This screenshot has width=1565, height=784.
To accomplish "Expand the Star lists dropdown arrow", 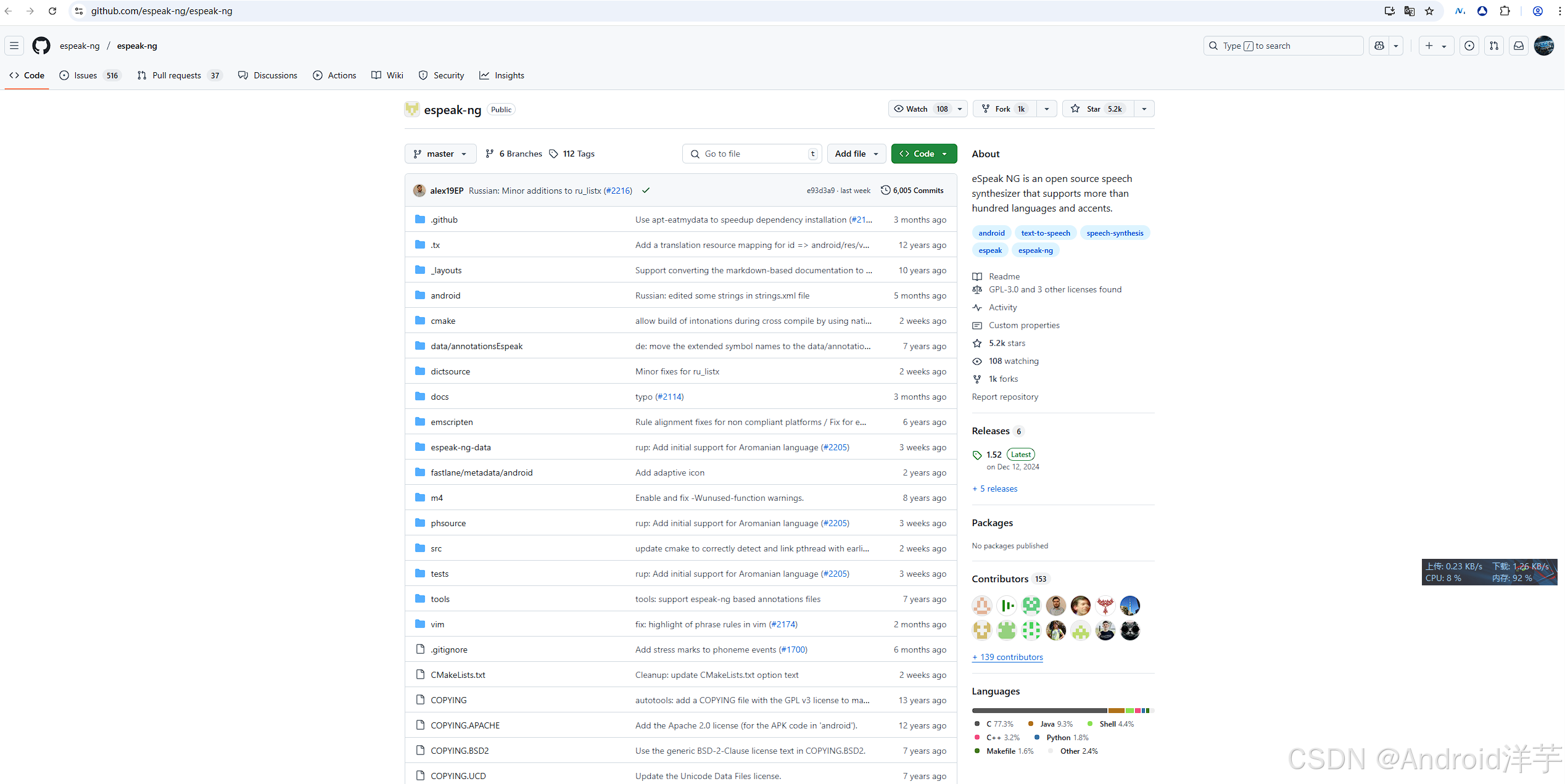I will coord(1144,109).
